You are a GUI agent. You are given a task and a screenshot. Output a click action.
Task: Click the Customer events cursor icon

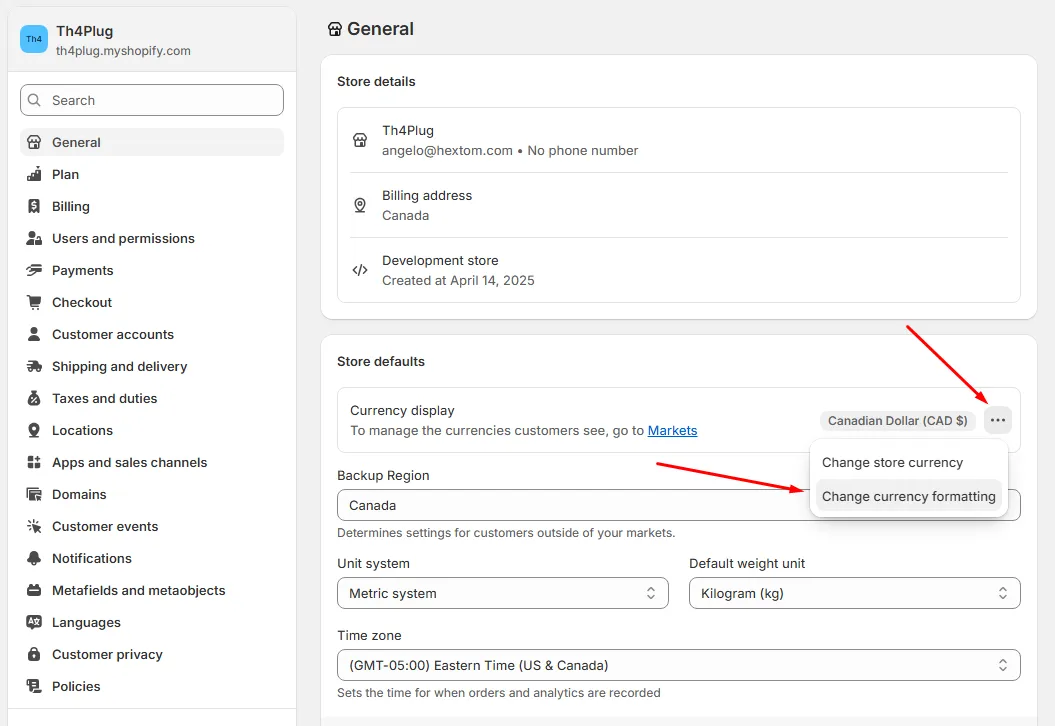[34, 526]
